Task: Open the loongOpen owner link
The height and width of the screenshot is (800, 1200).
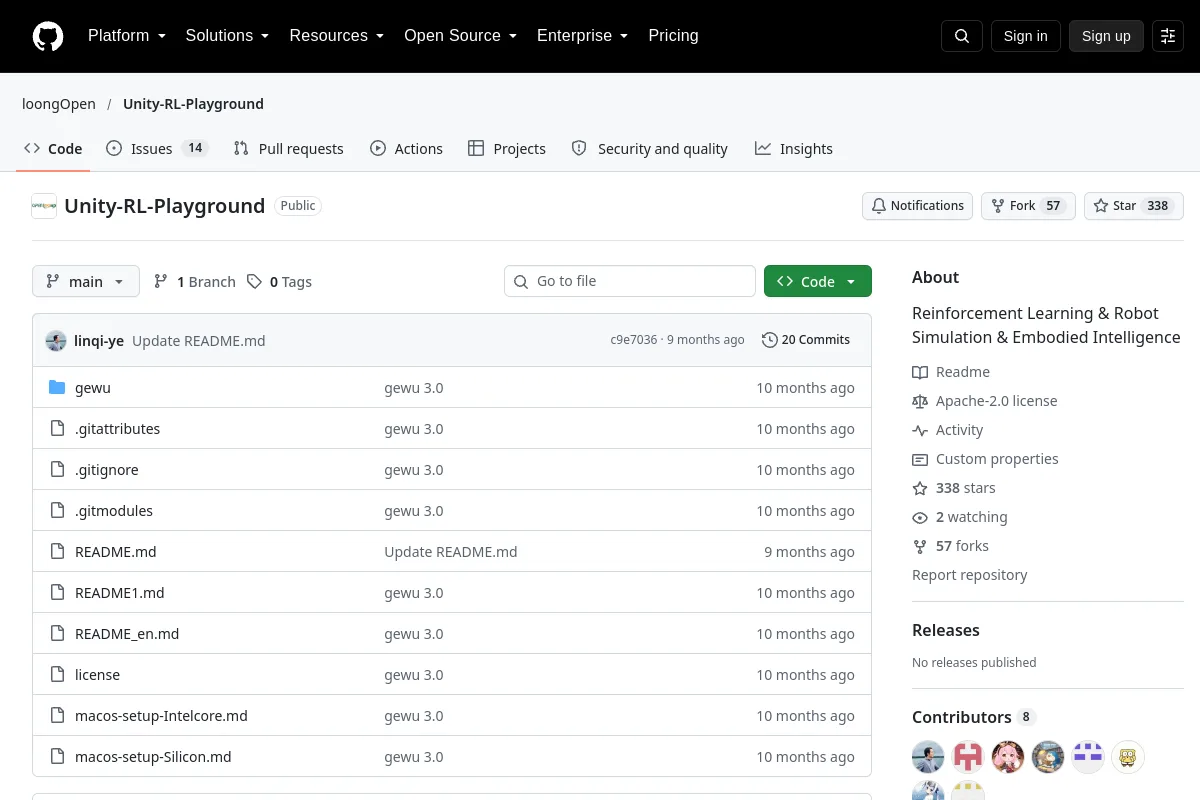Action: [59, 104]
